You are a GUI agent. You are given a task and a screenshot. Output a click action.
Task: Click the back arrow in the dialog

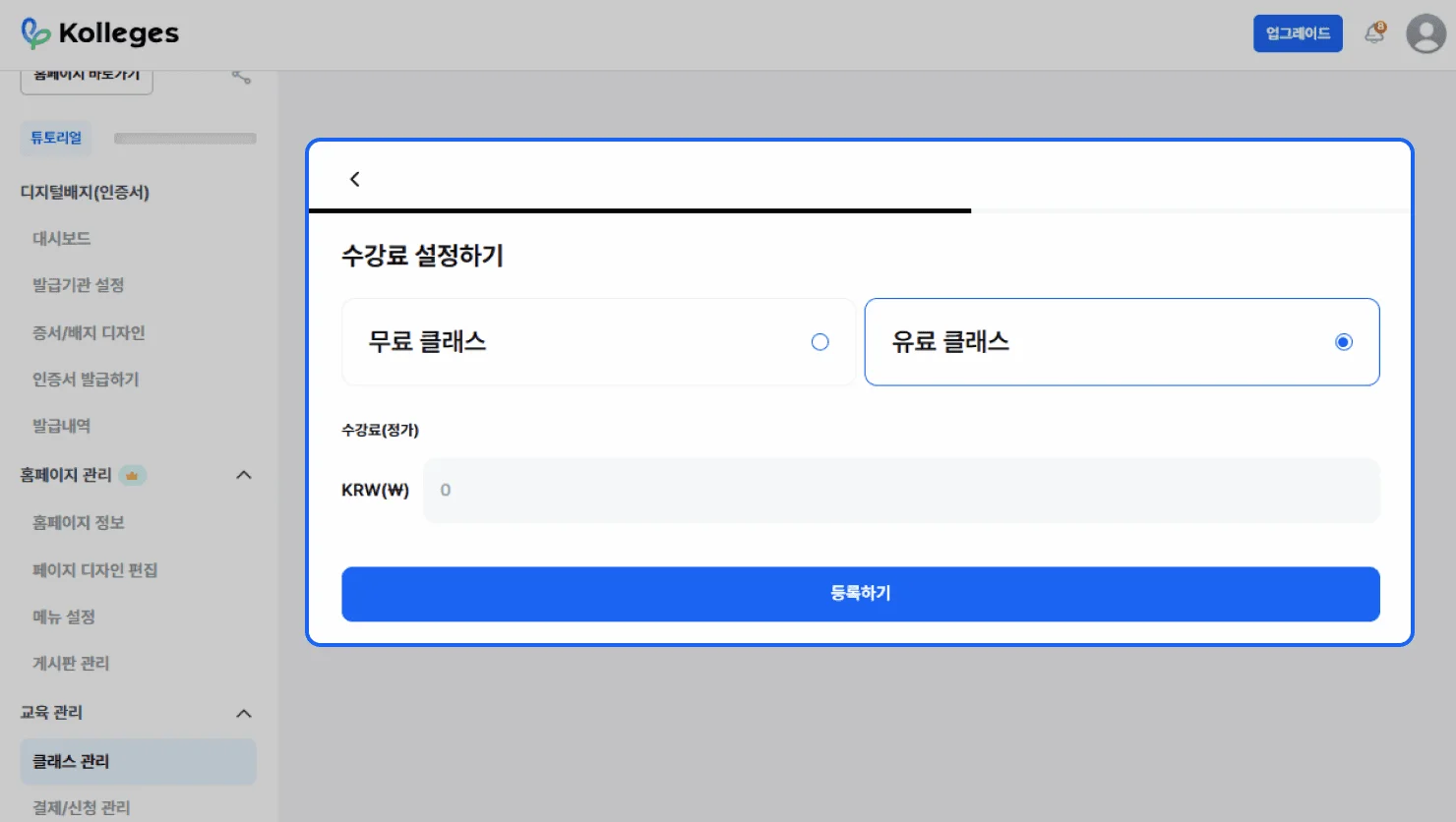(355, 179)
